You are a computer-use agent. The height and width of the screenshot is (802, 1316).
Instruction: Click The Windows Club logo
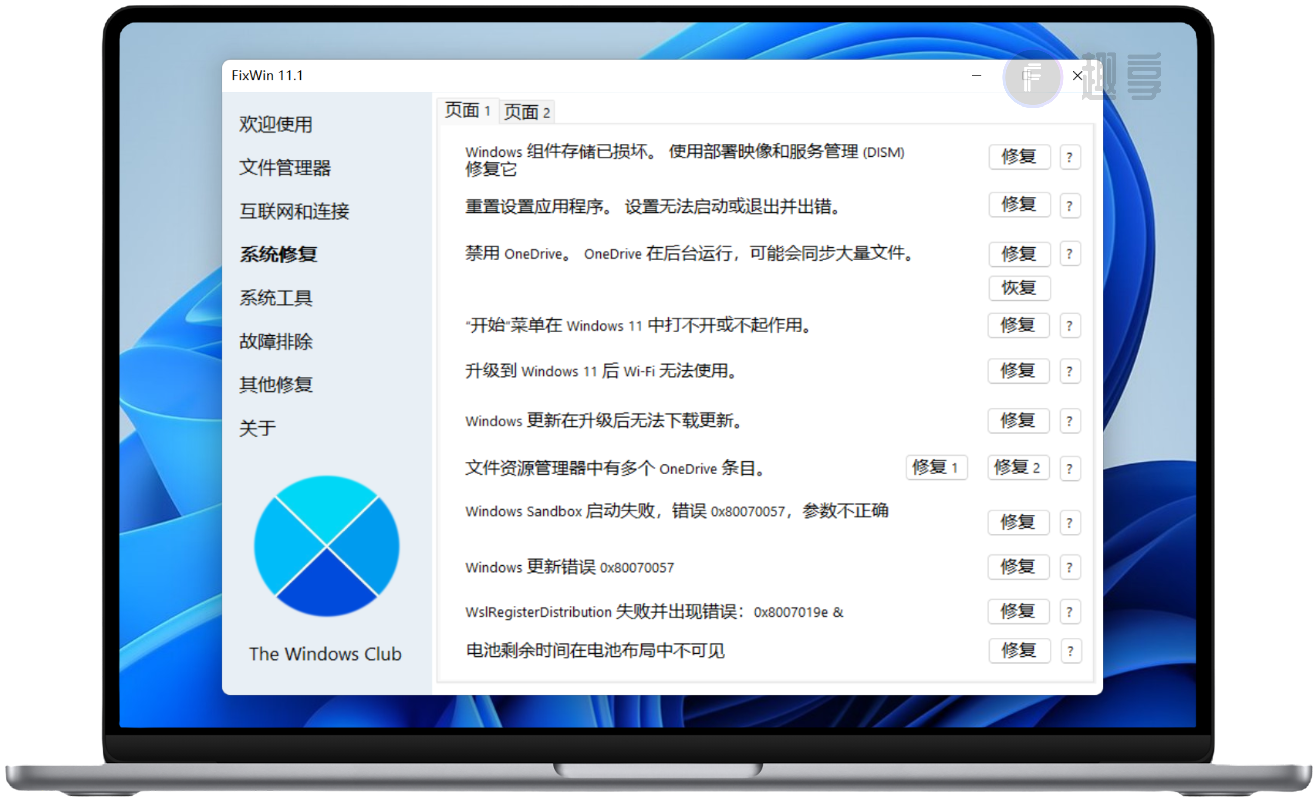tap(327, 546)
